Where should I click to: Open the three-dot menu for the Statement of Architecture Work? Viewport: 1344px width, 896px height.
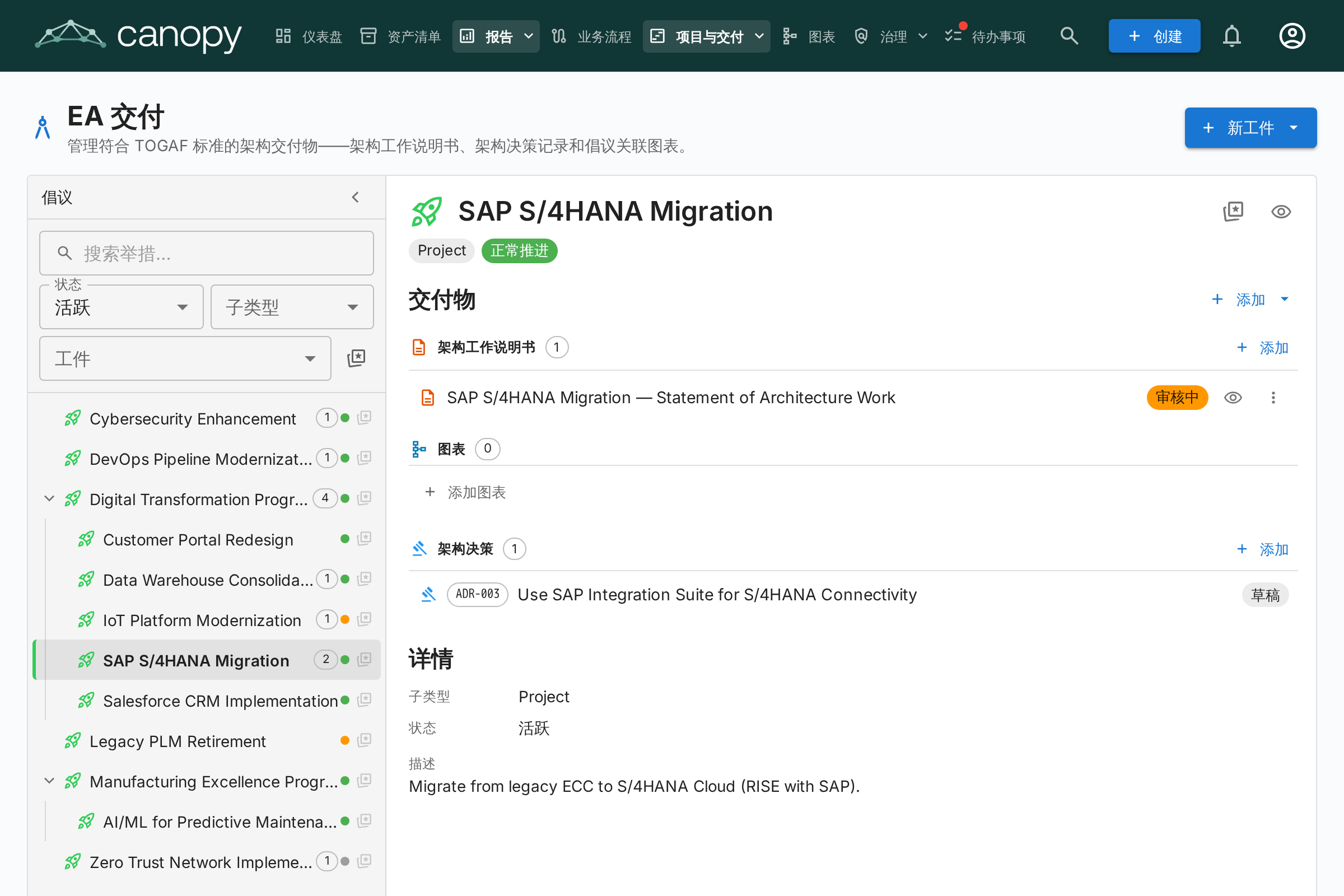click(1273, 398)
